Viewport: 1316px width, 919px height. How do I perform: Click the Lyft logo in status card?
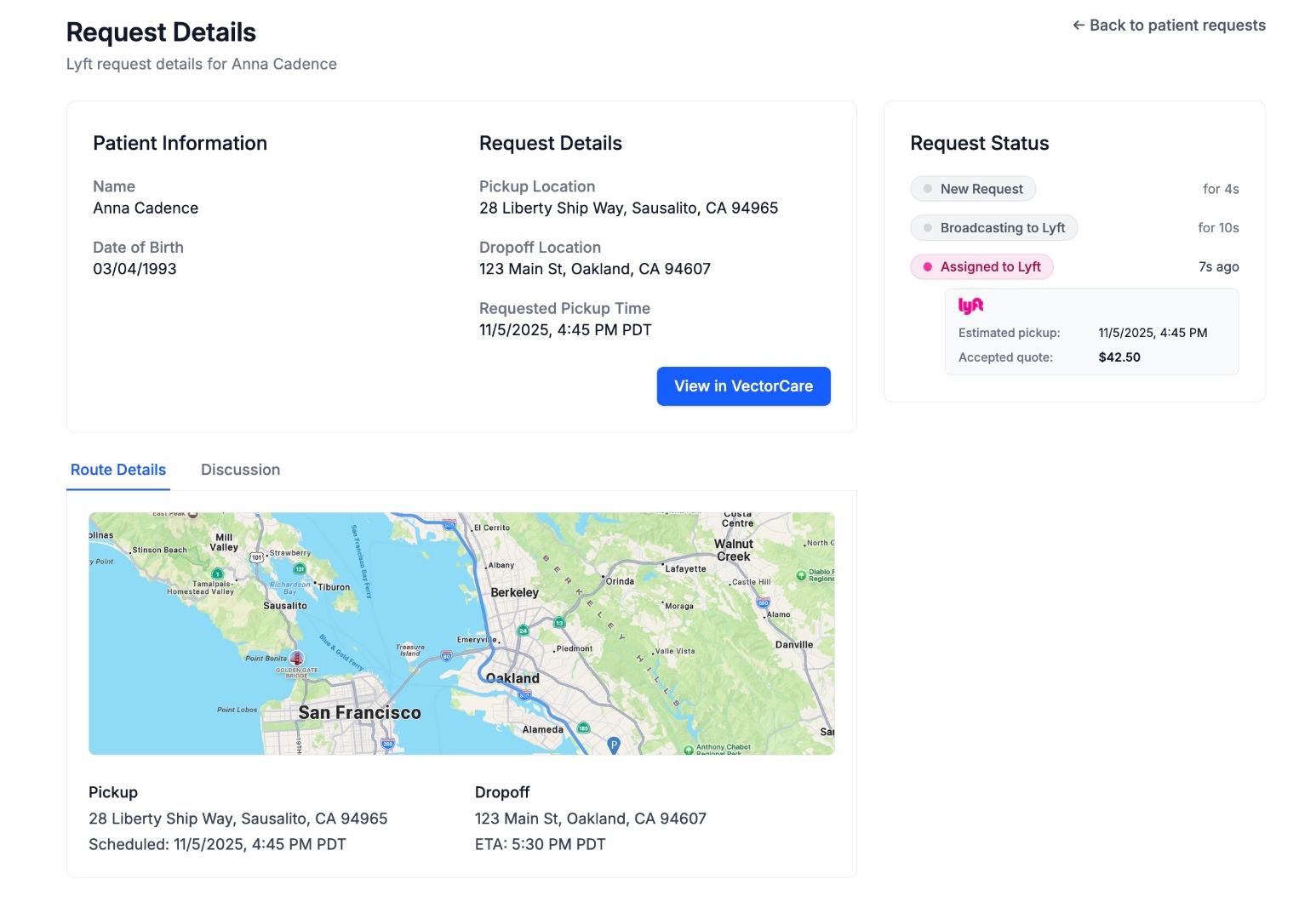pyautogui.click(x=970, y=306)
